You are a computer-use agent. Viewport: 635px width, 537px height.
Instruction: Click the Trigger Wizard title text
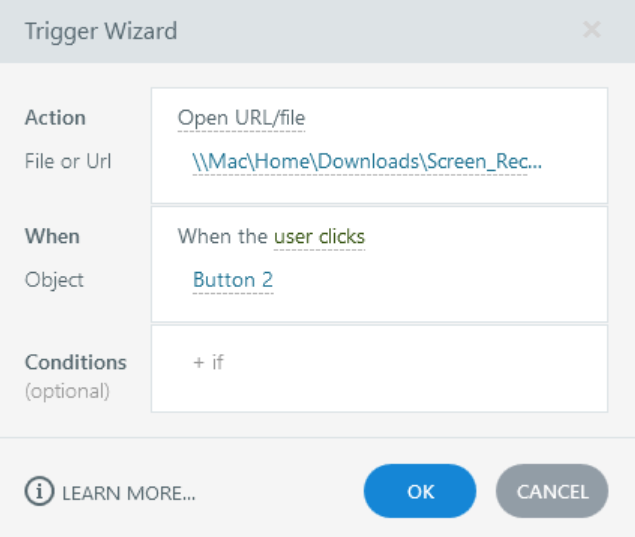100,31
